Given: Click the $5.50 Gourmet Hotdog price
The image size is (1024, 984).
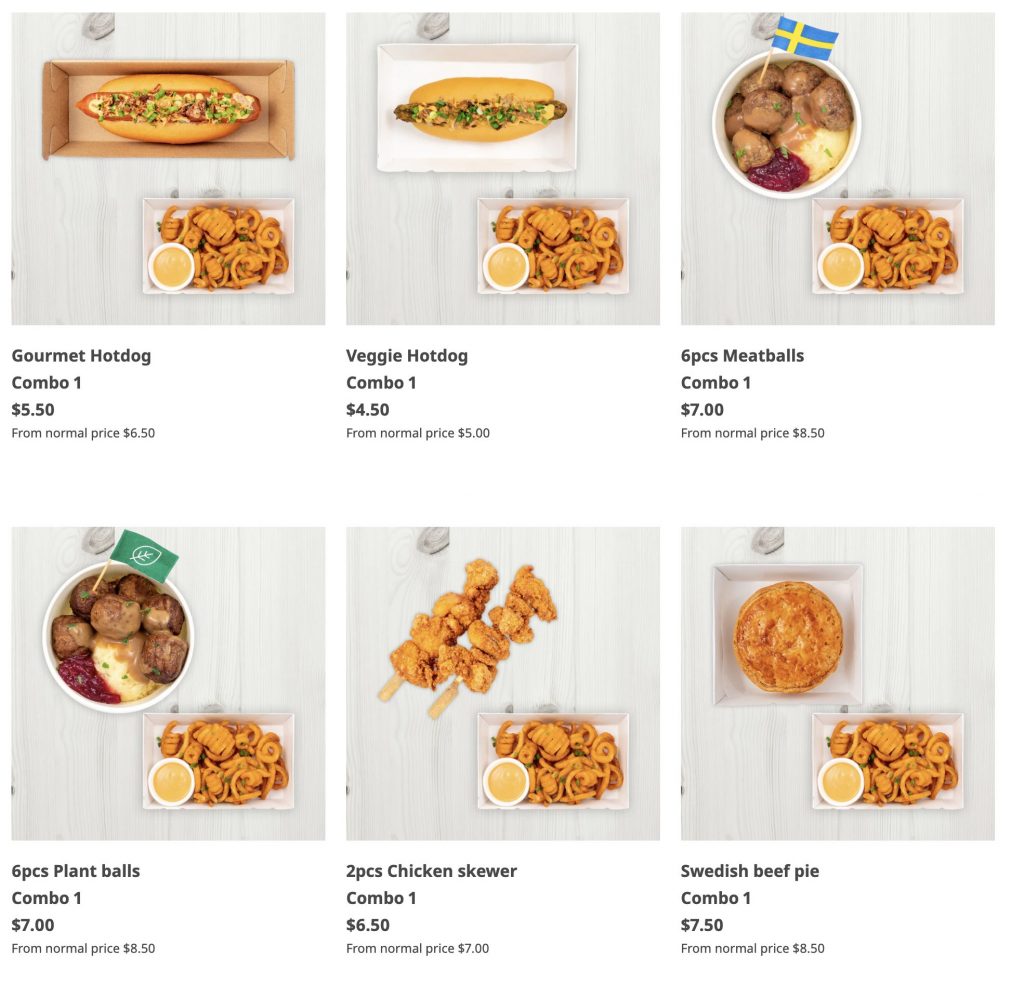Looking at the screenshot, I should point(33,410).
